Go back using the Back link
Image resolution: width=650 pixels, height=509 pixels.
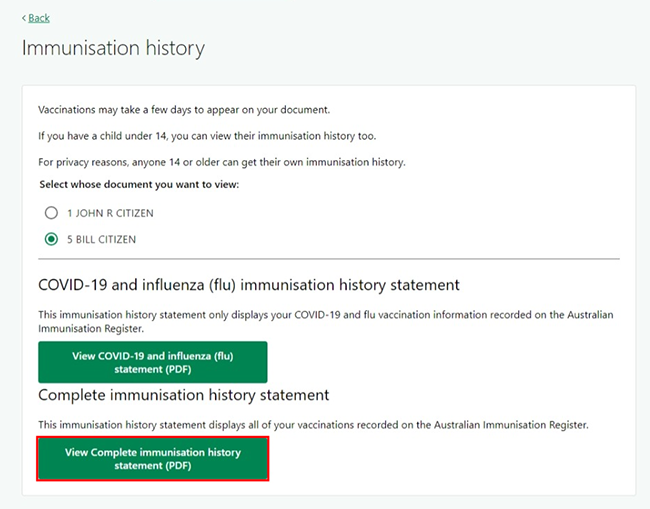pyautogui.click(x=39, y=18)
